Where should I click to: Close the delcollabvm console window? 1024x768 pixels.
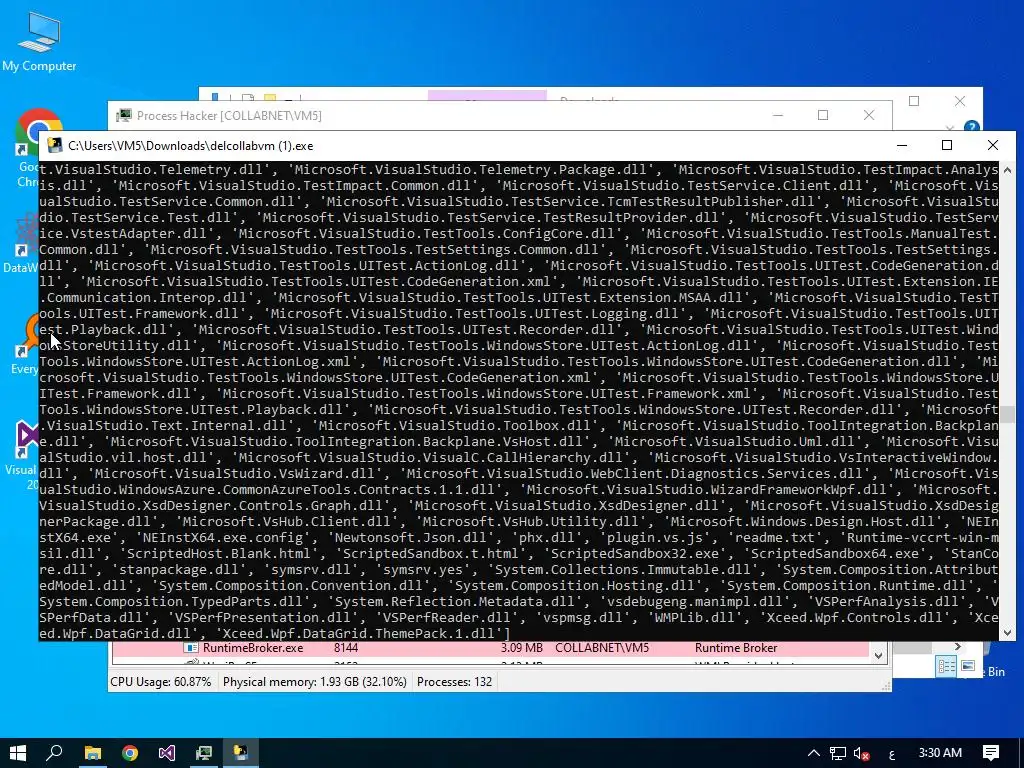coord(993,145)
